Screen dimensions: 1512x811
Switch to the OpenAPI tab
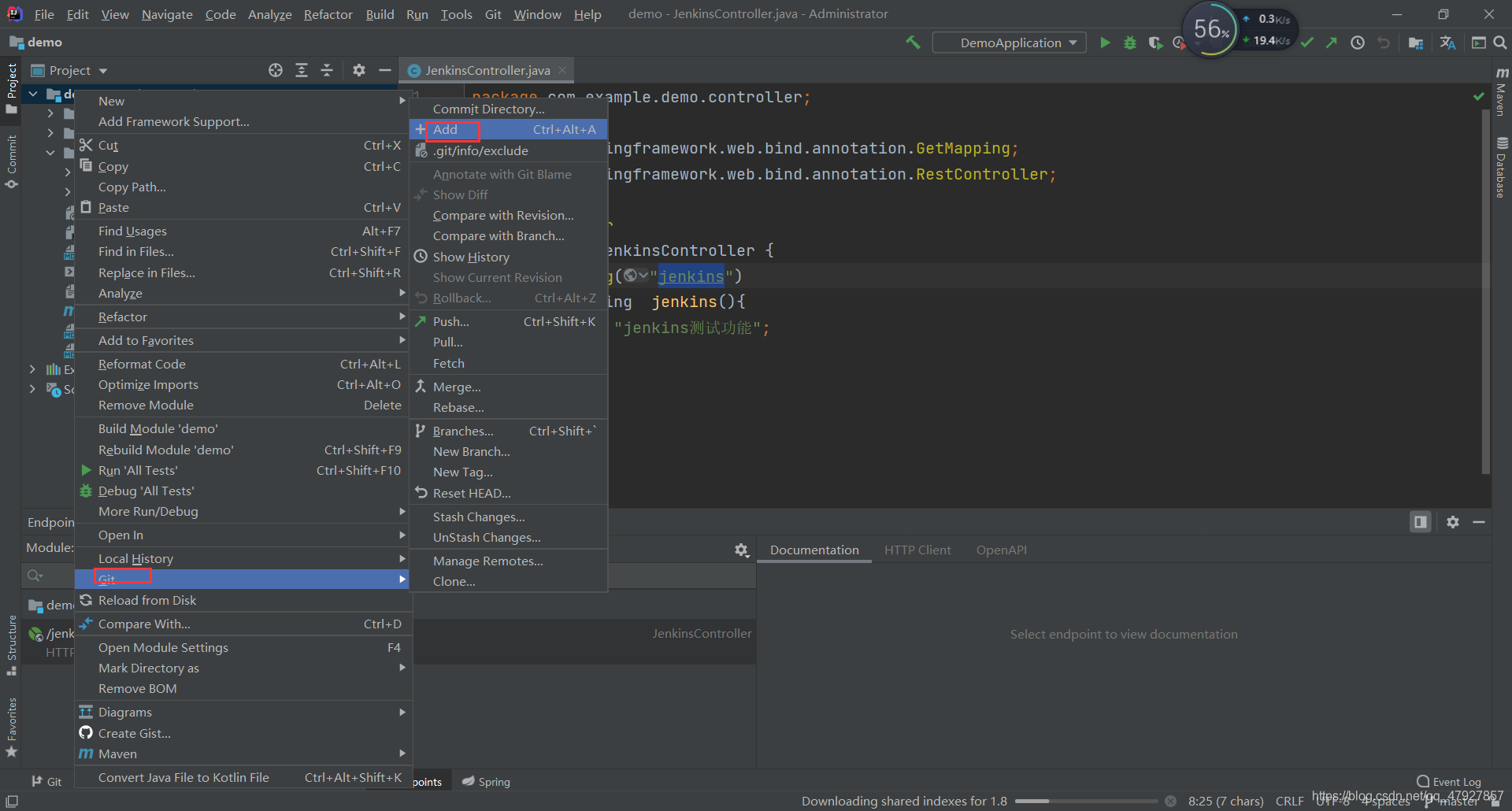tap(1001, 550)
